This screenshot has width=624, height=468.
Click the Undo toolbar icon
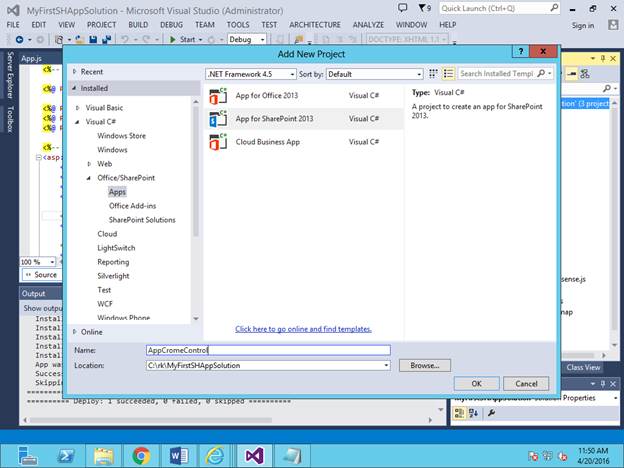125,39
